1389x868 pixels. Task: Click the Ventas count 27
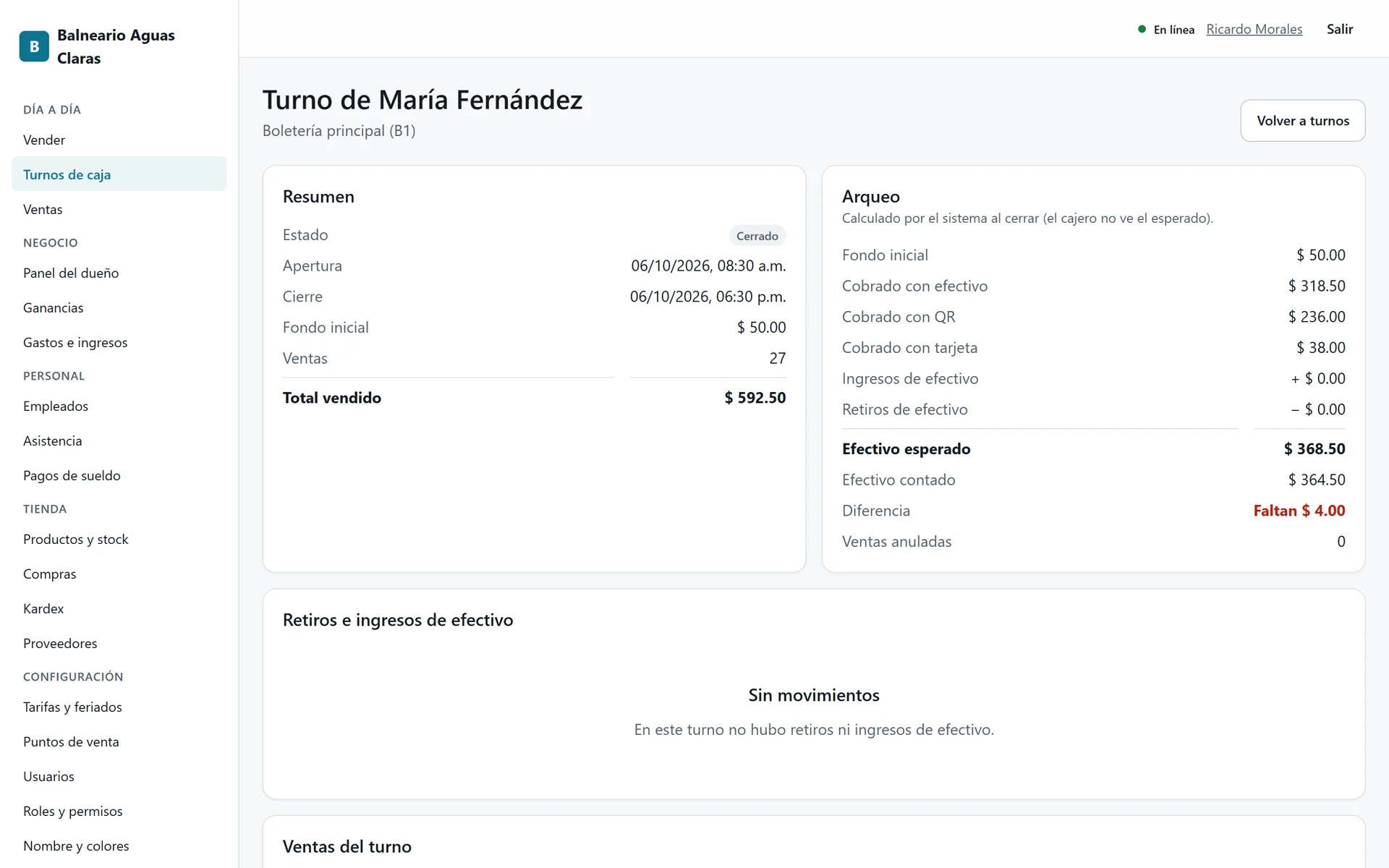(x=777, y=358)
